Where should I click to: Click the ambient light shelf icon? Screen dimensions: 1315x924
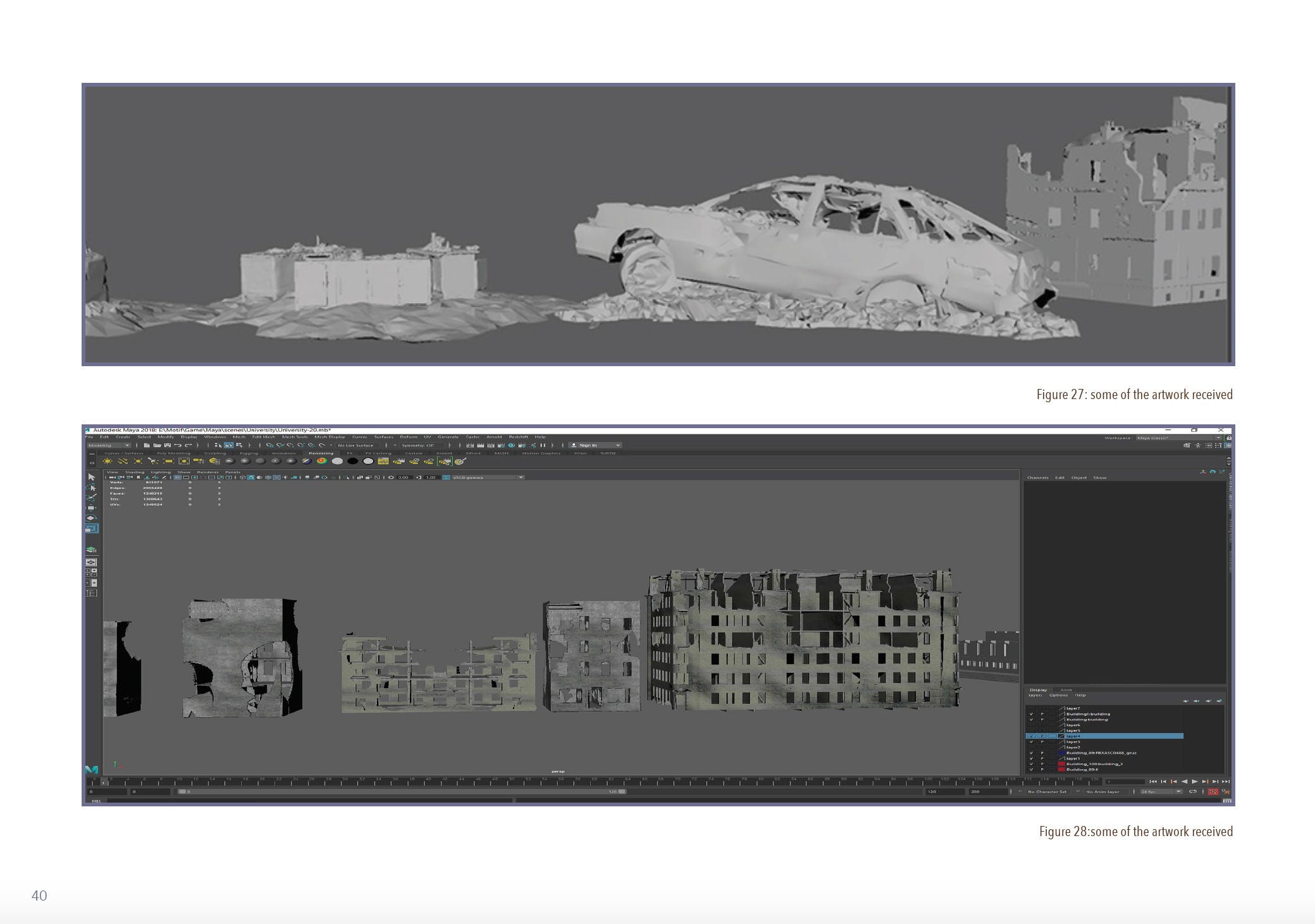click(108, 461)
